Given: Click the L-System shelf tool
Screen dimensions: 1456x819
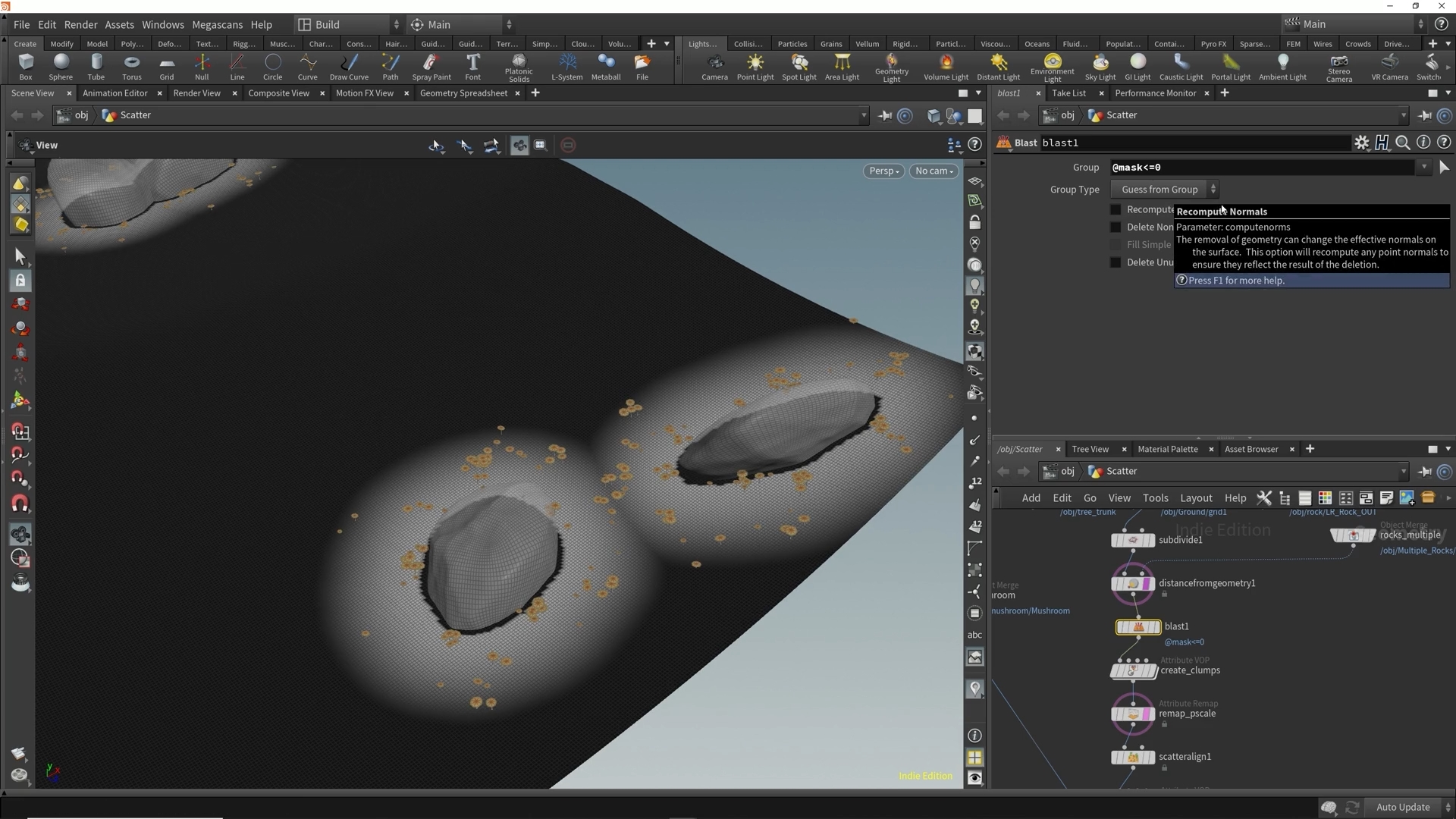Looking at the screenshot, I should click(x=566, y=66).
